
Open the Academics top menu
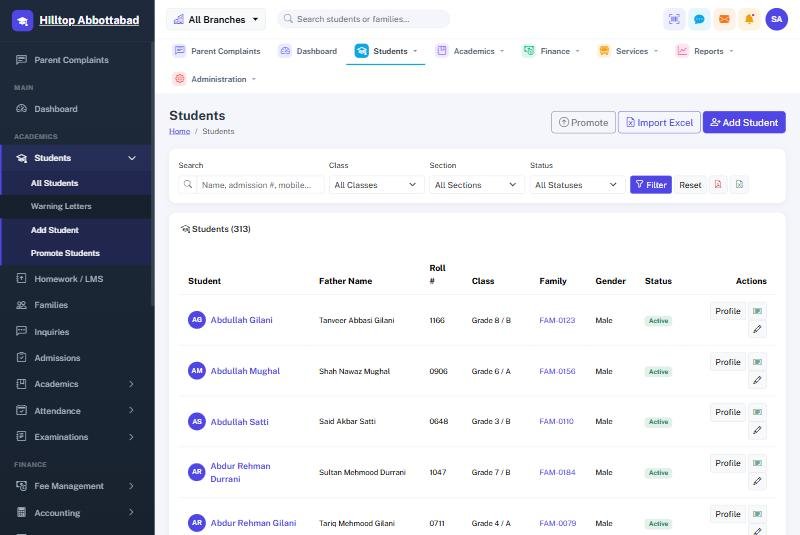click(469, 51)
